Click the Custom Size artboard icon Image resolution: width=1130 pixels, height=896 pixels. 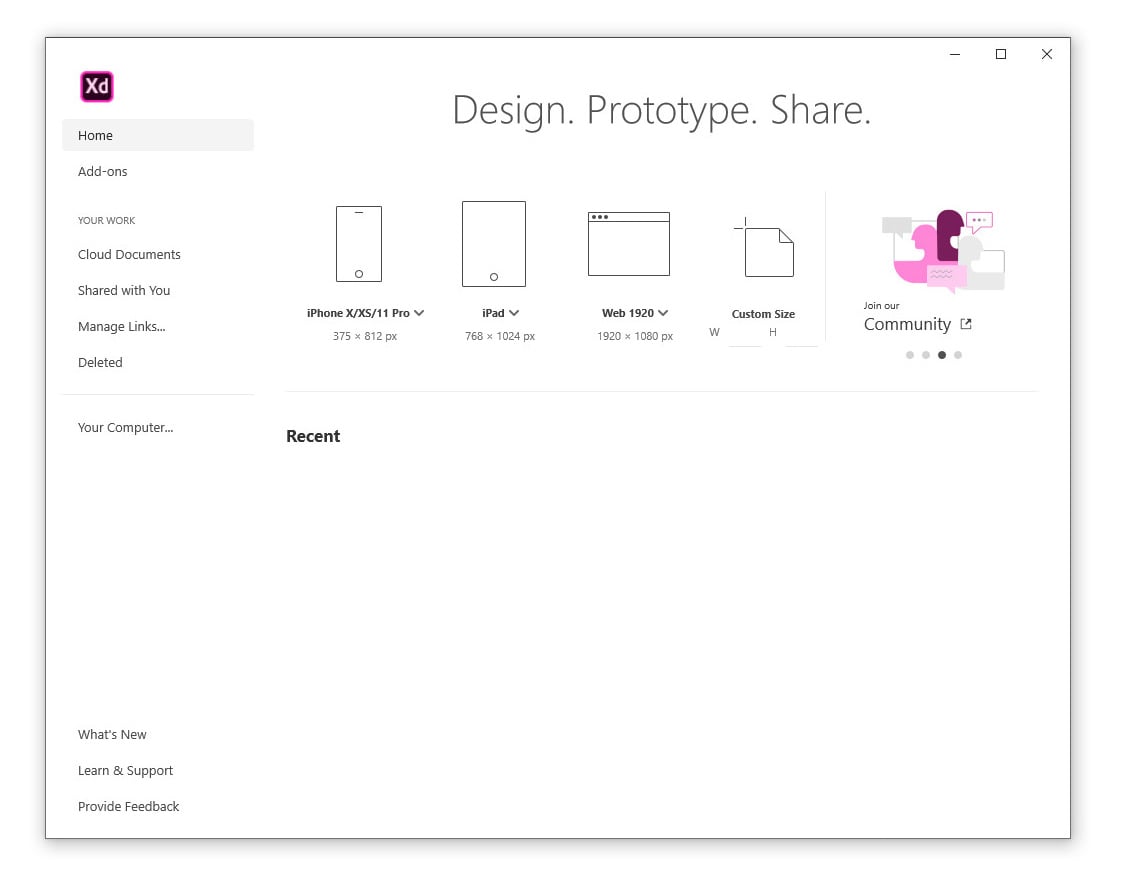tap(767, 250)
